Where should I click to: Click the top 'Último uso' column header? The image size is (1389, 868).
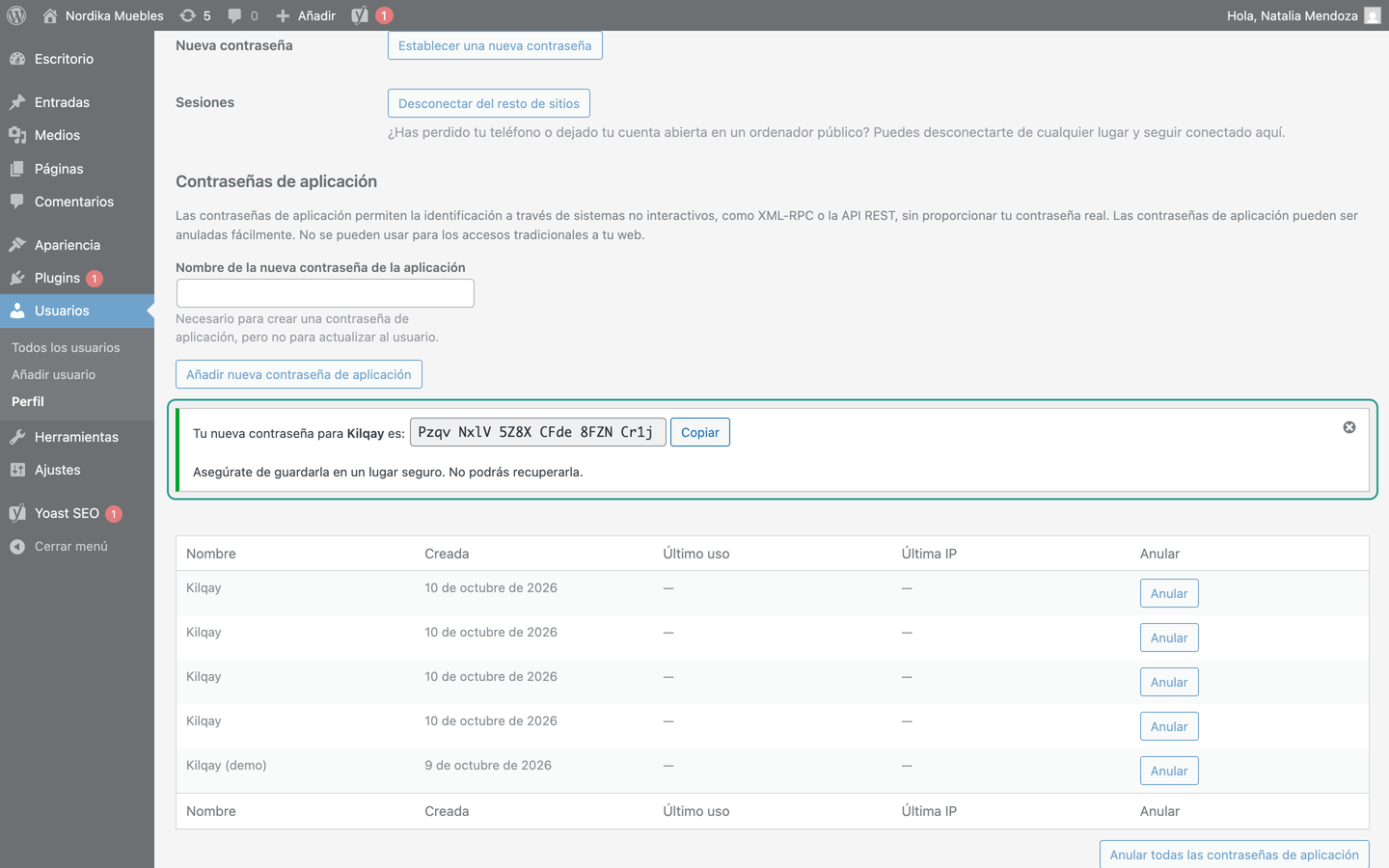tap(696, 554)
